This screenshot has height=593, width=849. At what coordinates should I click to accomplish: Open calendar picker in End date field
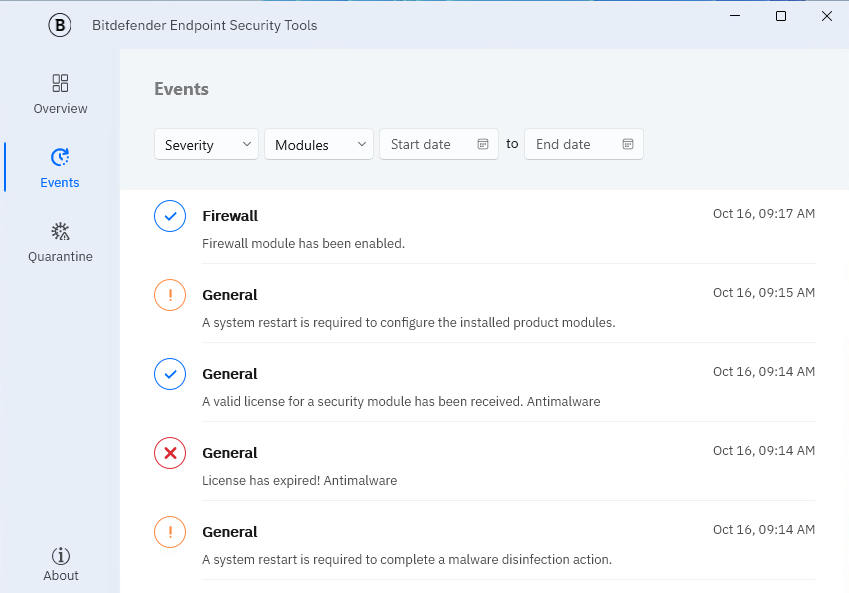pos(628,144)
